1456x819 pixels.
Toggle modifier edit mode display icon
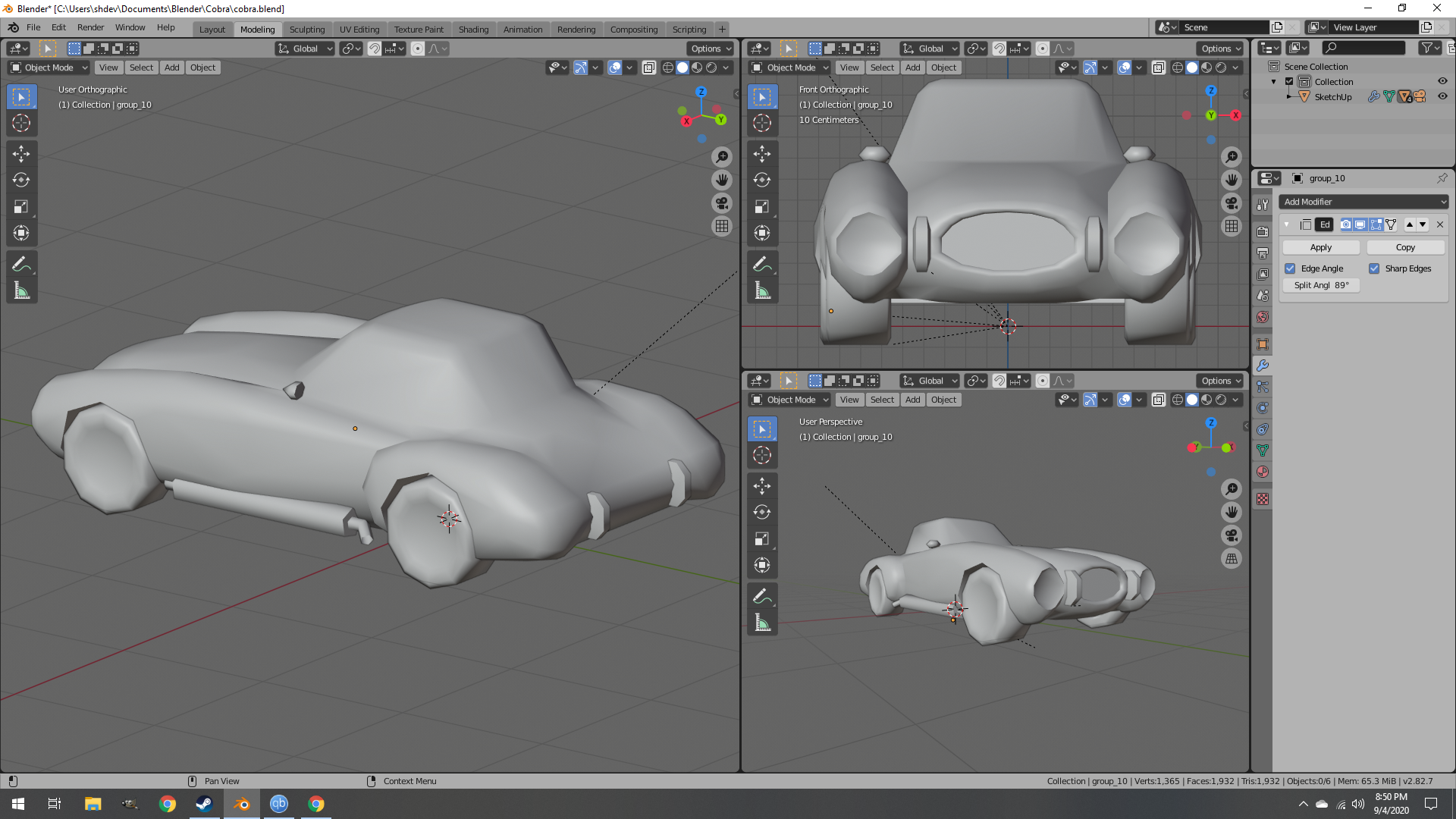coord(1376,224)
